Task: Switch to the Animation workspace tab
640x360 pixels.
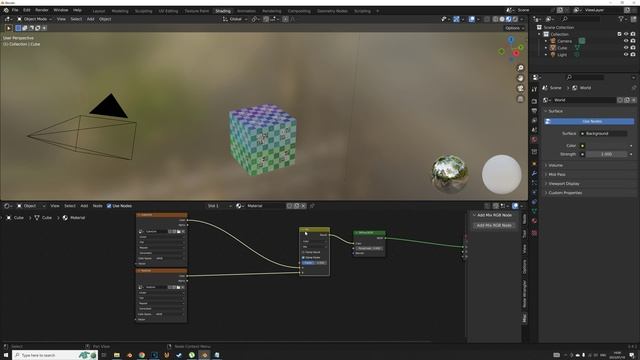Action: 246,11
